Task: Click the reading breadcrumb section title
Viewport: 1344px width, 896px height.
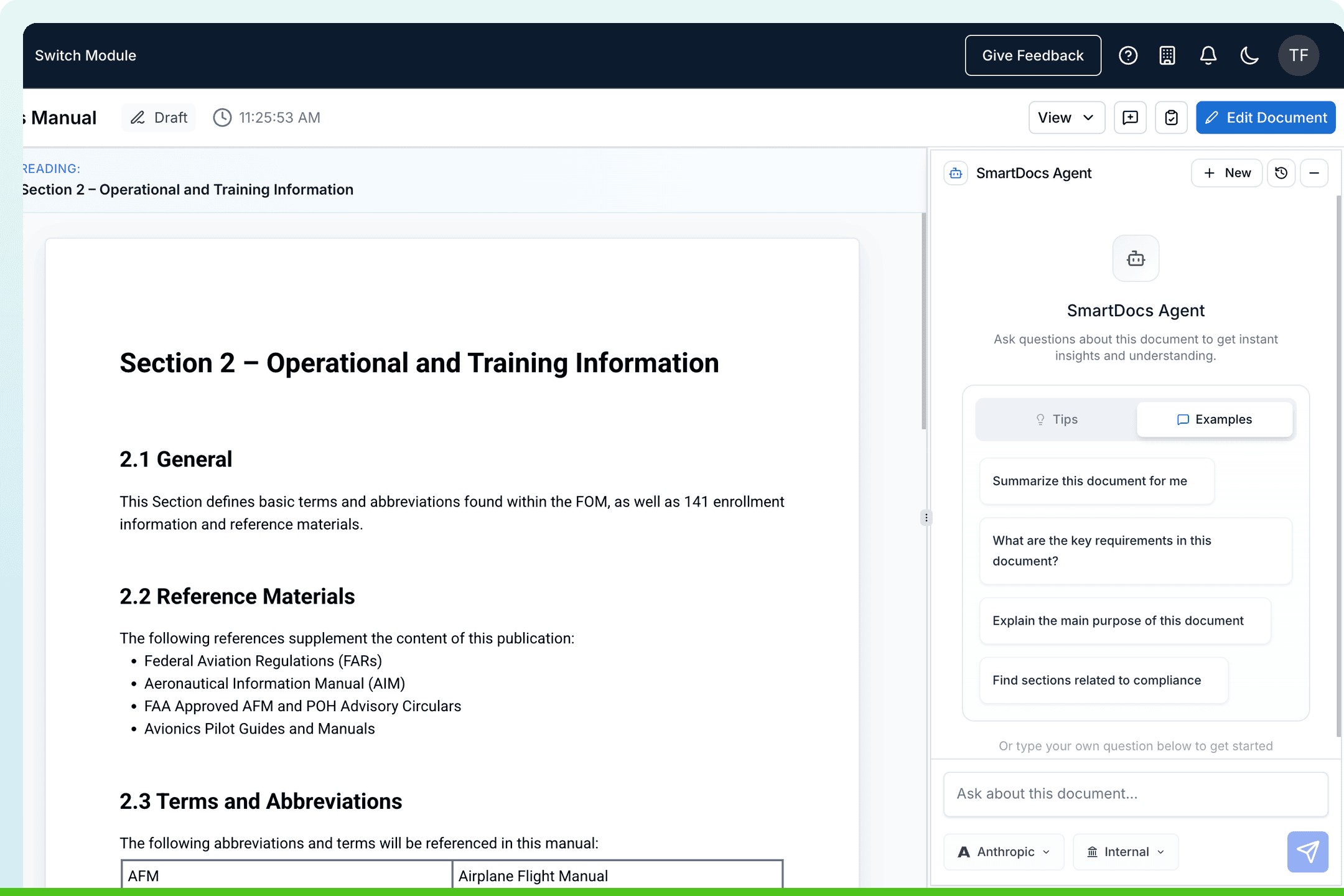Action: [187, 190]
